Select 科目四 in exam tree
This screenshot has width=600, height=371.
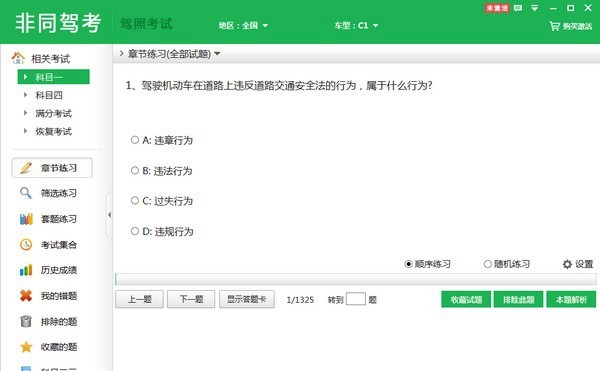[x=49, y=95]
